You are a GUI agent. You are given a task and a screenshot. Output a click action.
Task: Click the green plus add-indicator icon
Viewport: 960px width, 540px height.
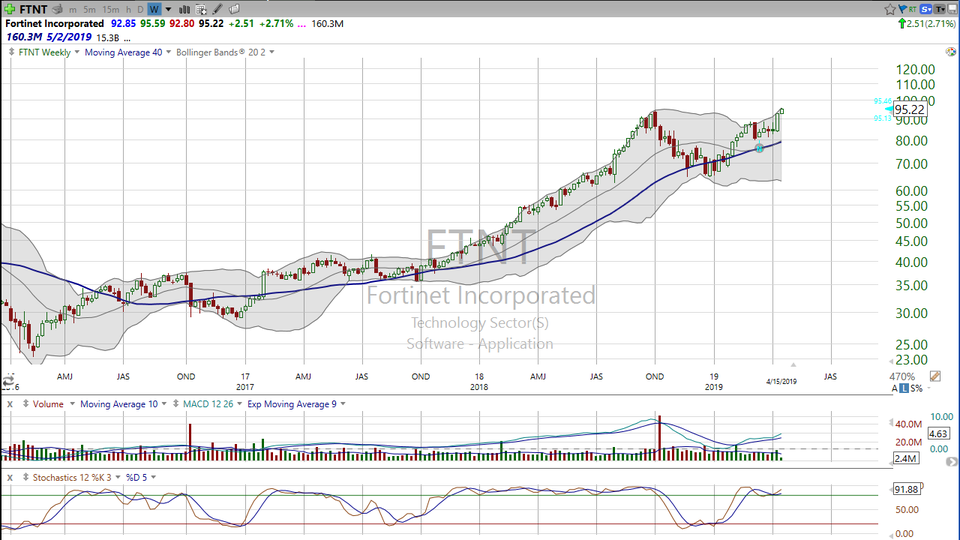tap(10, 9)
